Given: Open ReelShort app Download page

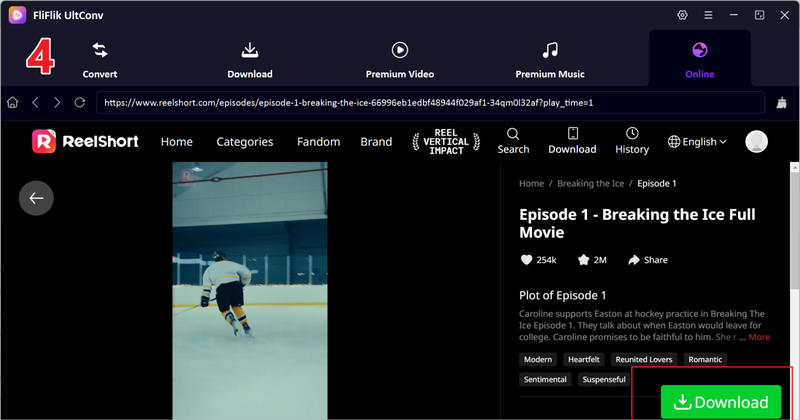Looking at the screenshot, I should point(572,141).
